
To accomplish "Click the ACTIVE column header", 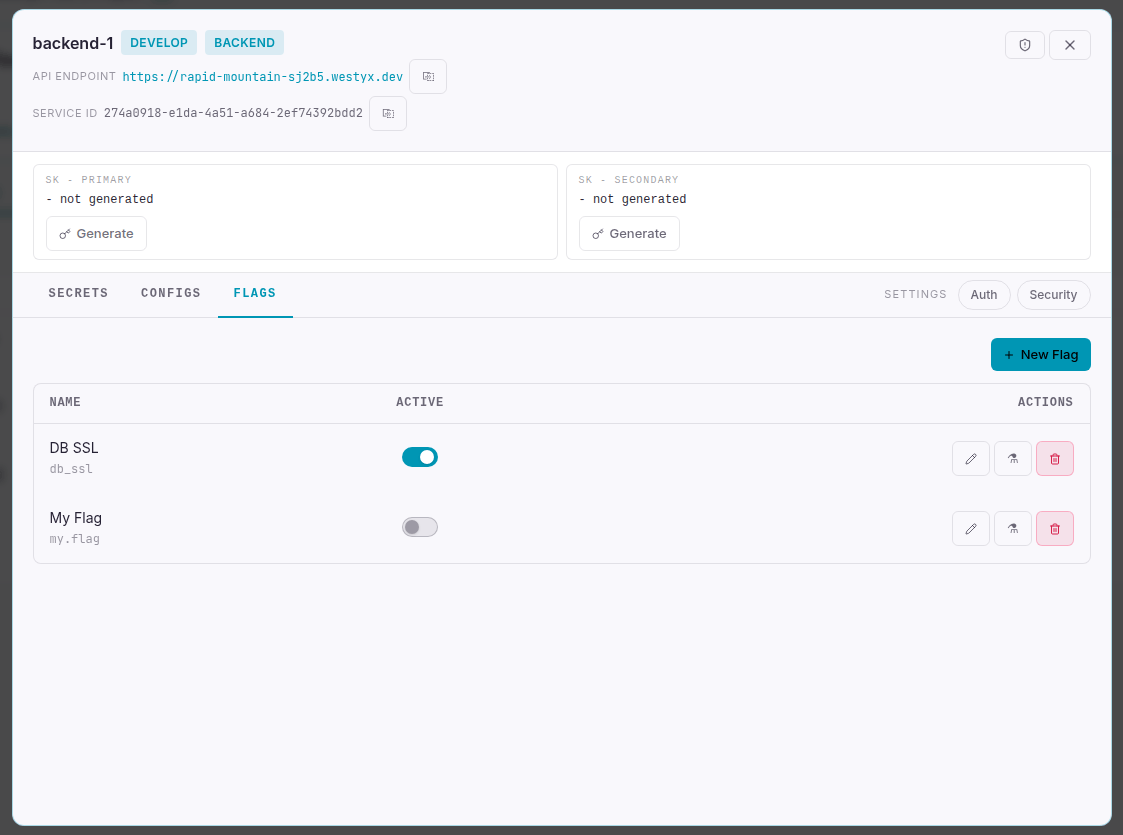I will point(420,402).
